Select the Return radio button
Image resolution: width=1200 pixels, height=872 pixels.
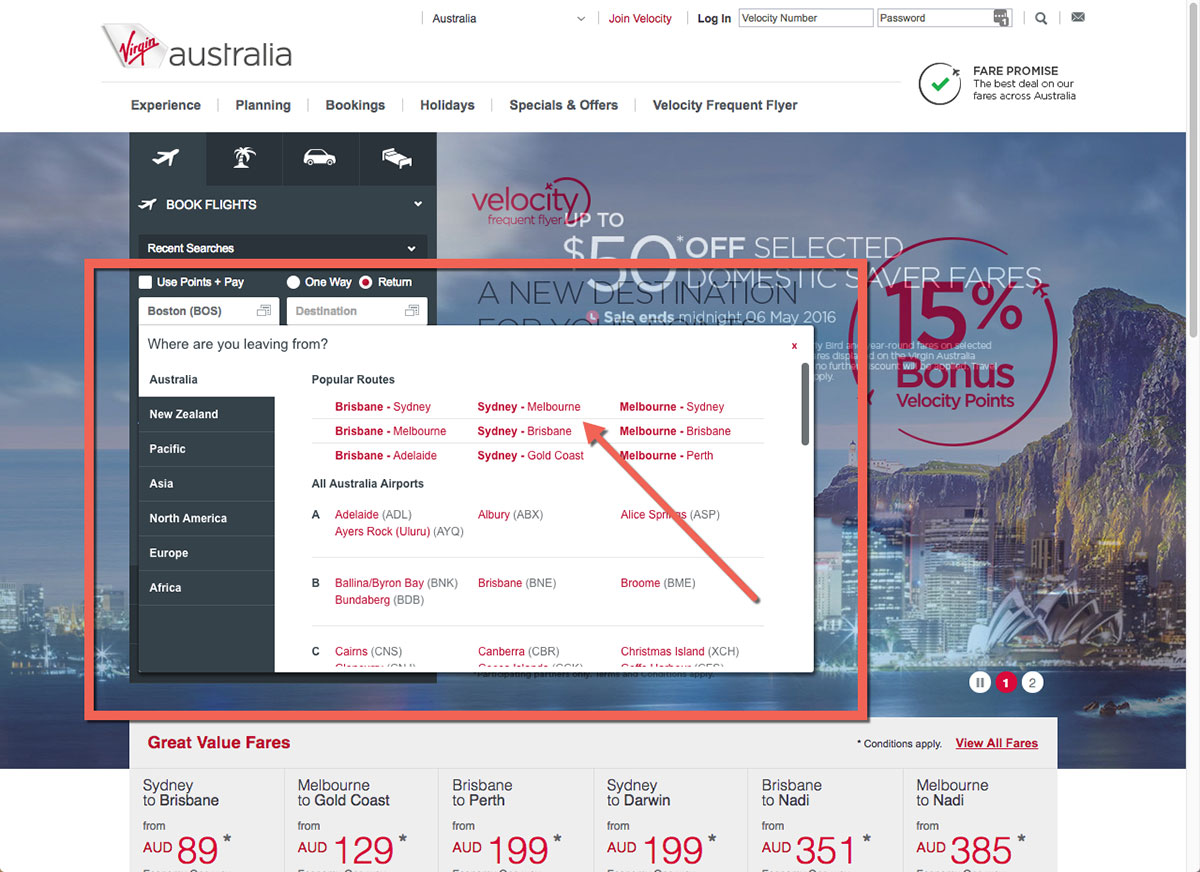tap(366, 282)
